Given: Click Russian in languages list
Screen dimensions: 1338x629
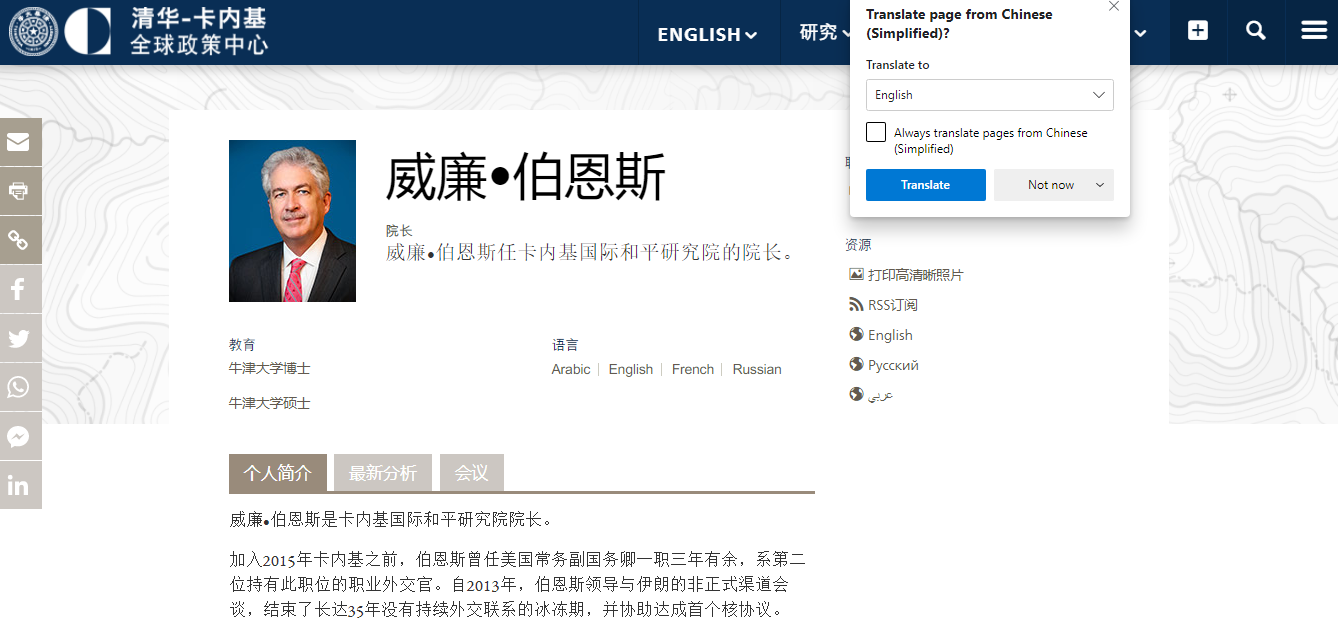Looking at the screenshot, I should click(757, 369).
